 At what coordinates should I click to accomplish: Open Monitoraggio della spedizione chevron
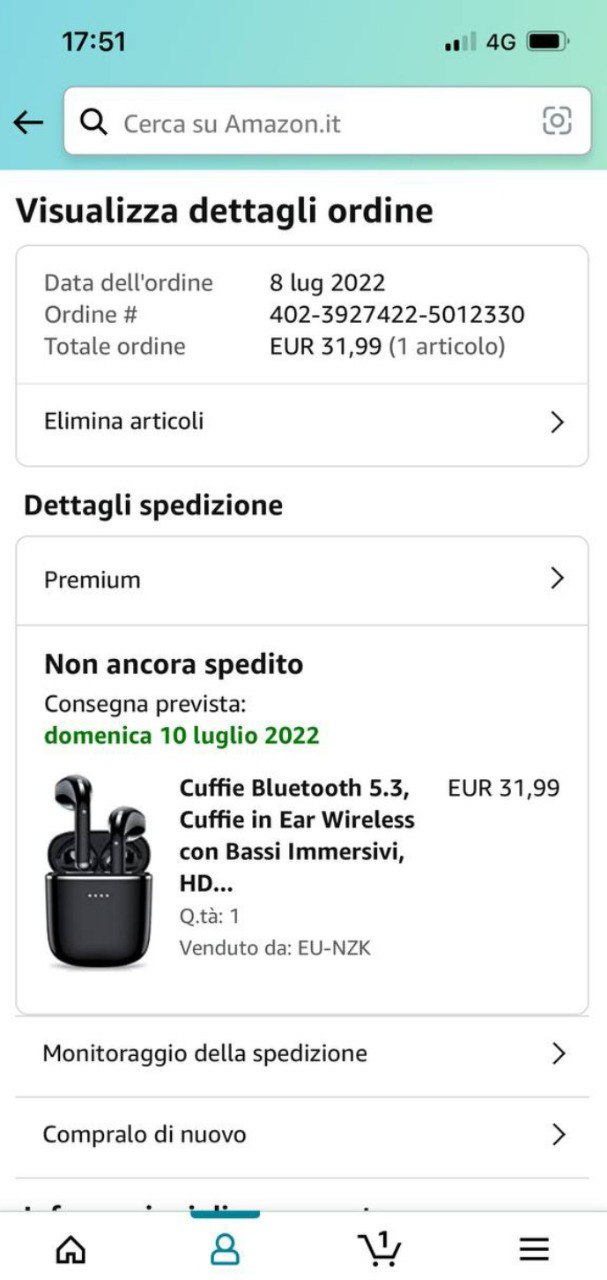click(558, 1053)
